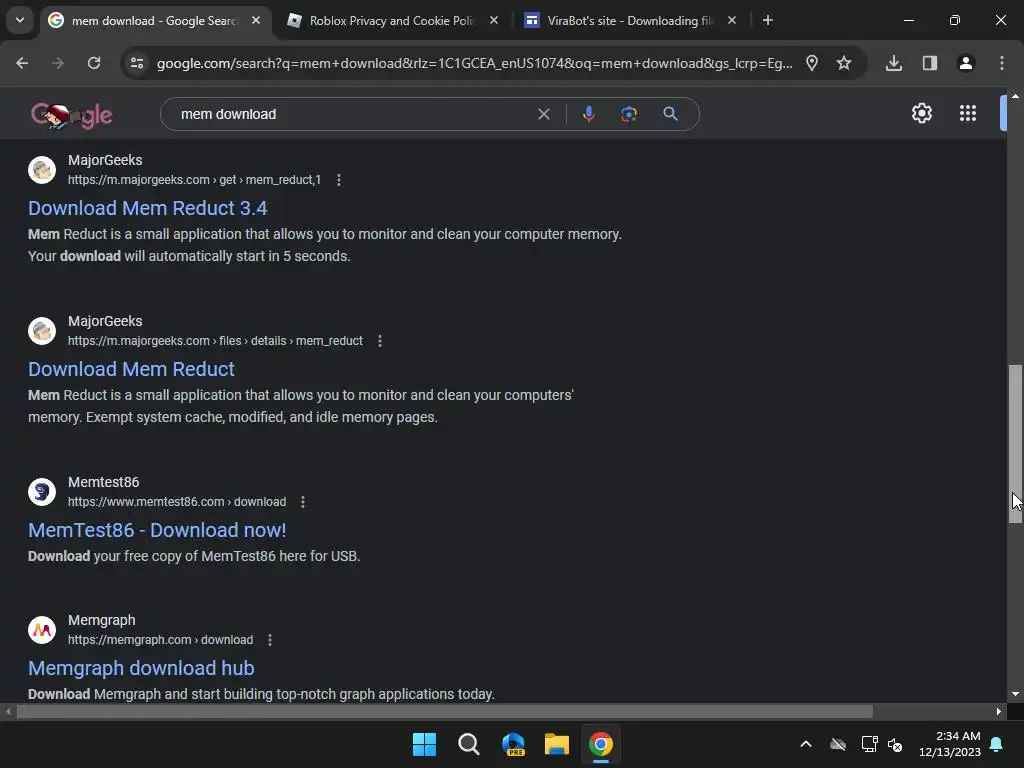The width and height of the screenshot is (1024, 768).
Task: Open the Download Mem Reduct 3.4 result
Action: pos(148,208)
